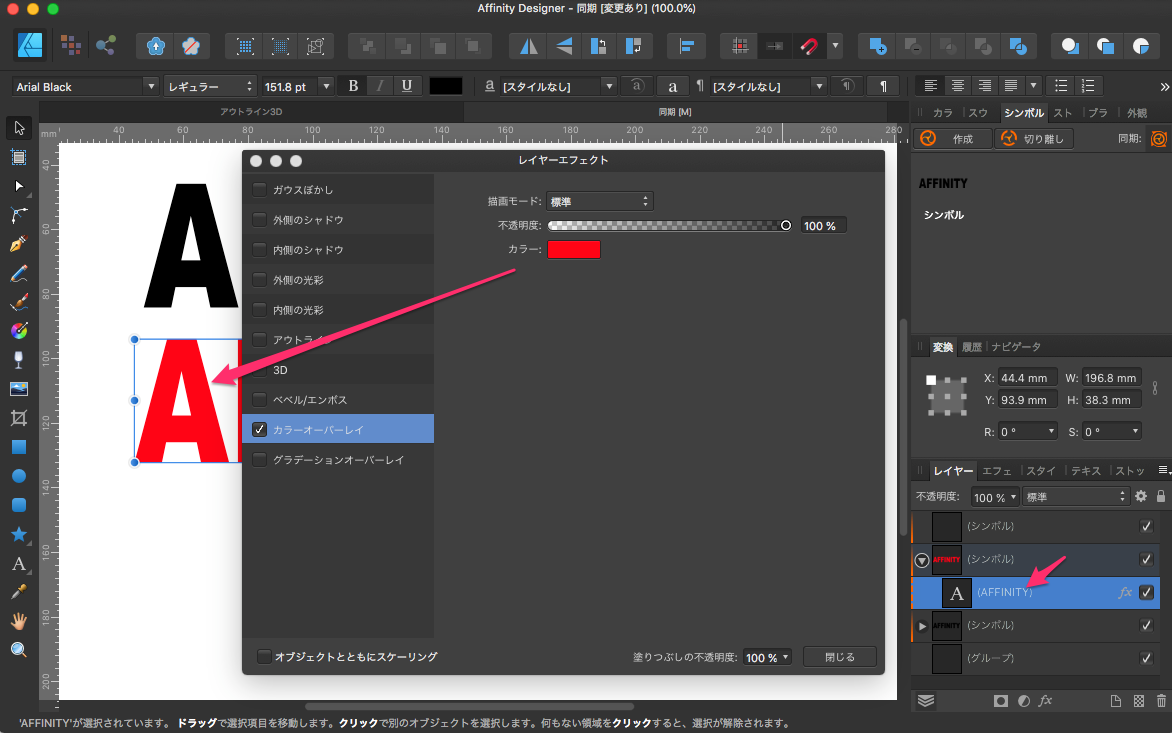Click the Flip Horizontal toolbar icon
Screen dimensions: 1172x733
click(x=528, y=46)
